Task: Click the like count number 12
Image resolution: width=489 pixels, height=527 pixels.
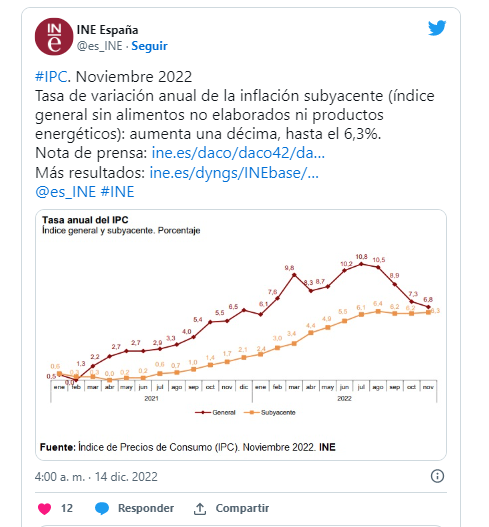Action: coord(67,509)
